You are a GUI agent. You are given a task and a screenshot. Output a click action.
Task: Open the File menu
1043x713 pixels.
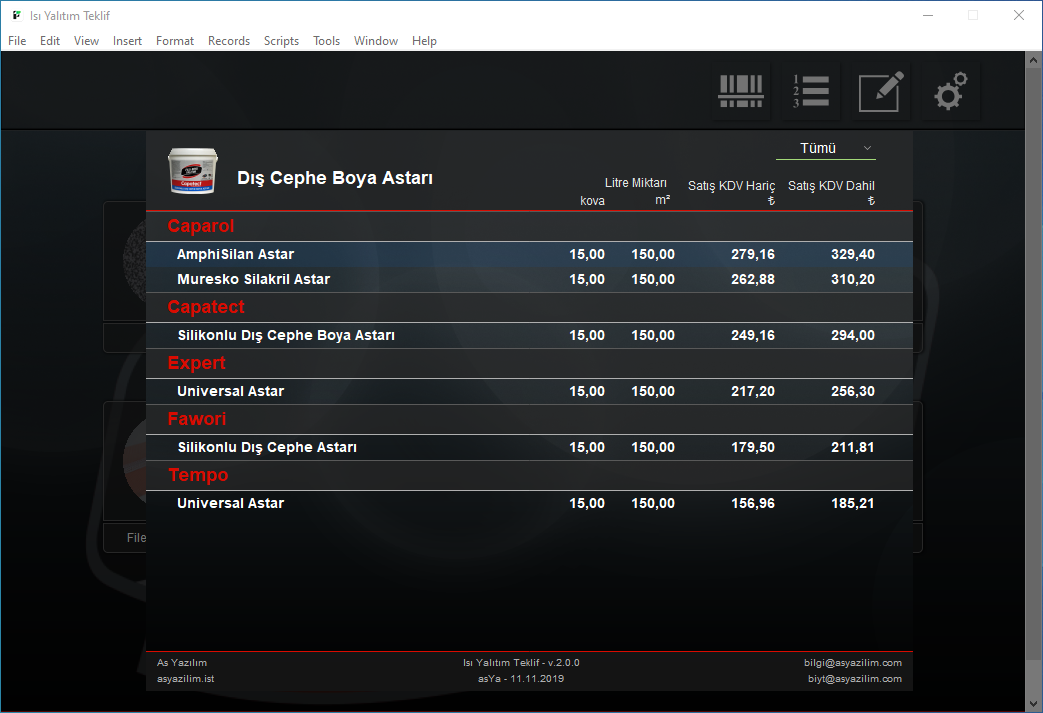pos(17,41)
